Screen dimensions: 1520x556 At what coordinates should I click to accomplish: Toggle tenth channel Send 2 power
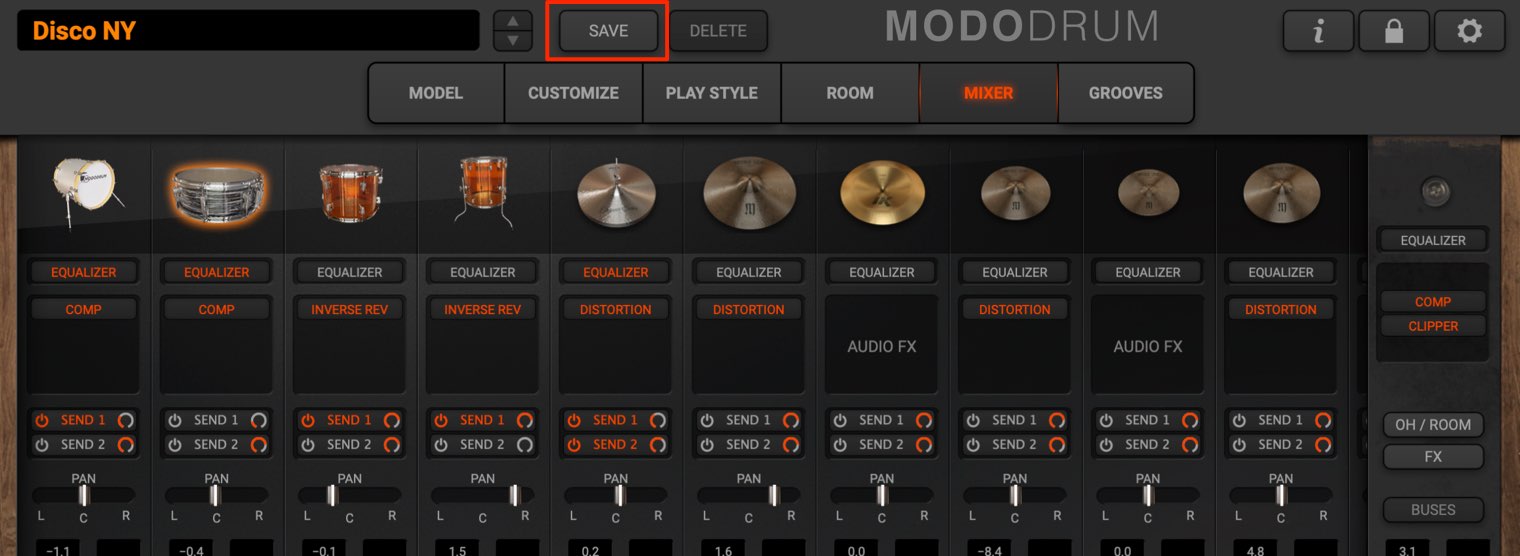1239,444
